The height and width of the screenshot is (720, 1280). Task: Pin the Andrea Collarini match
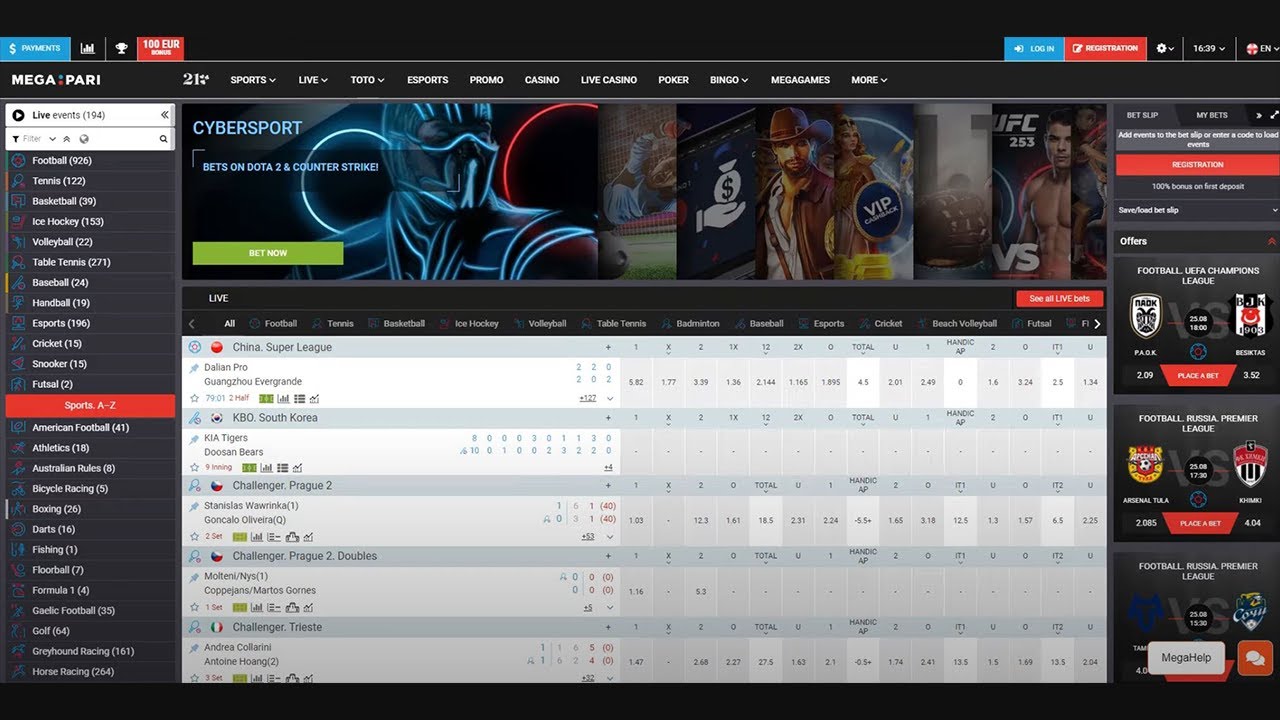click(x=195, y=648)
